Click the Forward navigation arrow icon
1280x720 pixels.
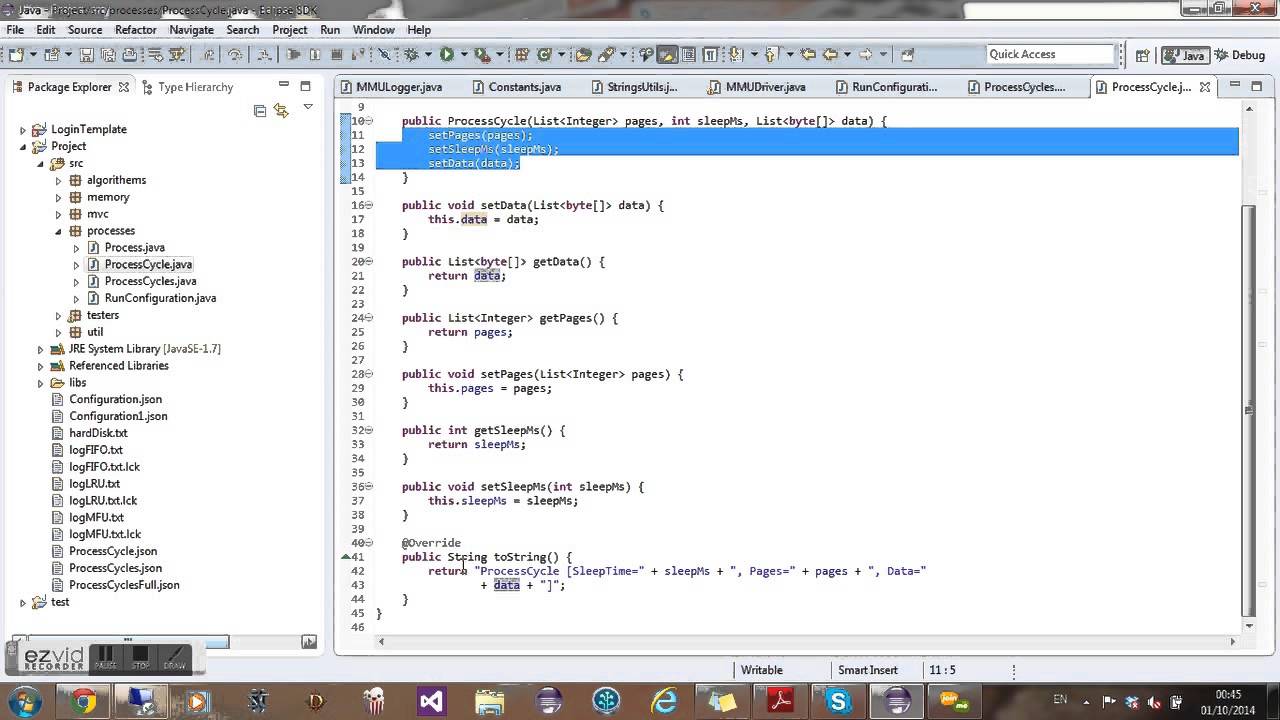[866, 55]
